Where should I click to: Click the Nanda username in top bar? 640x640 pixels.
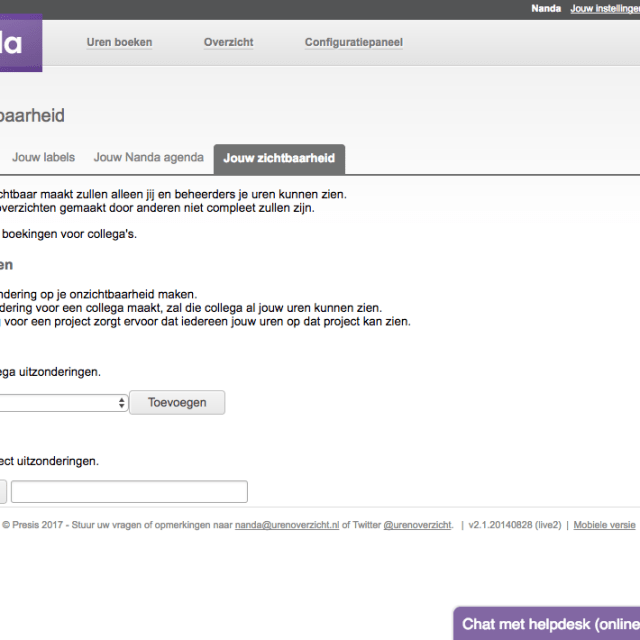coord(546,8)
